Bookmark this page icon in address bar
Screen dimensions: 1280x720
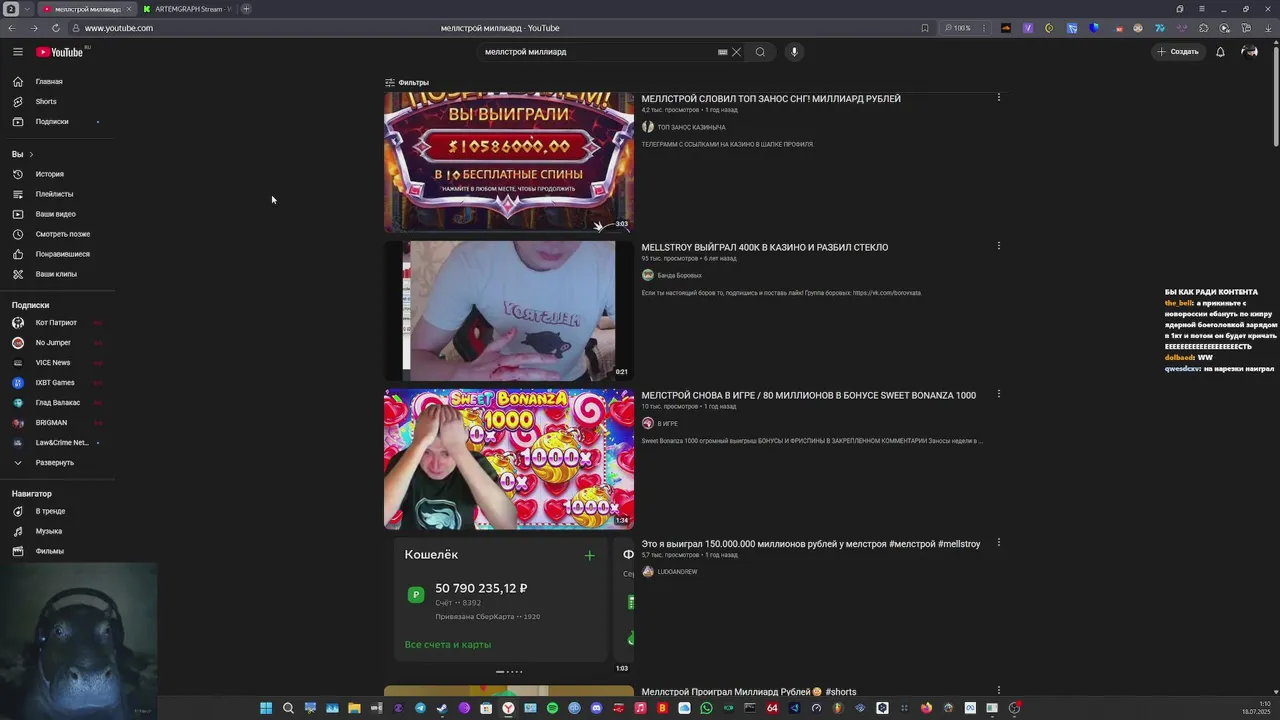(925, 28)
